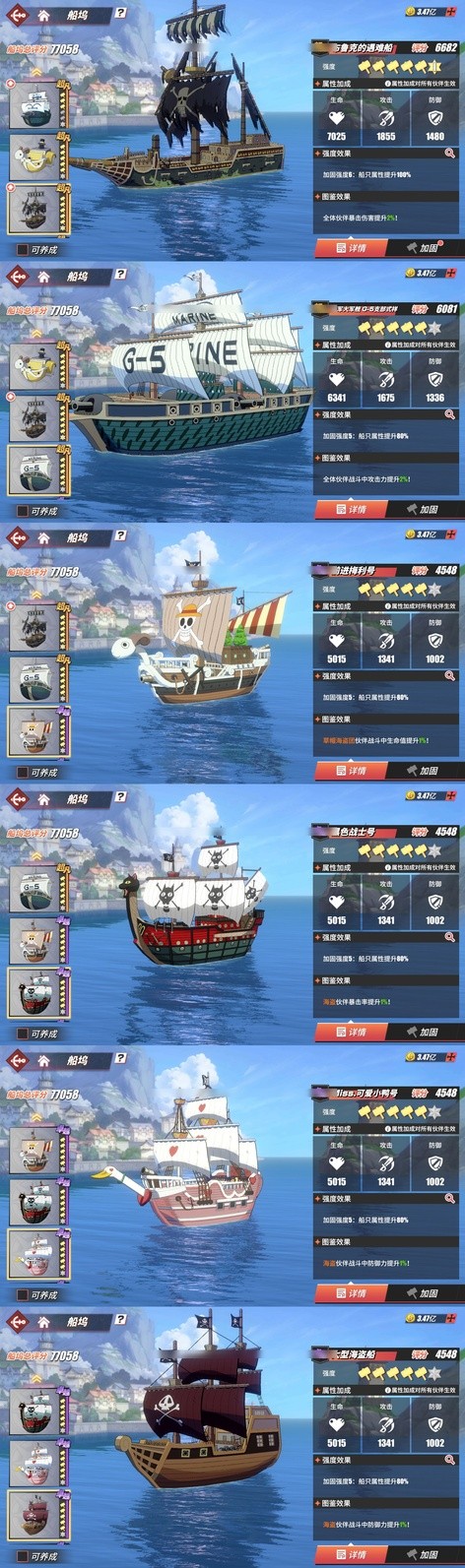Tap the home icon on the 进梅利号 screen
The image size is (465, 1568).
pyautogui.click(x=43, y=538)
